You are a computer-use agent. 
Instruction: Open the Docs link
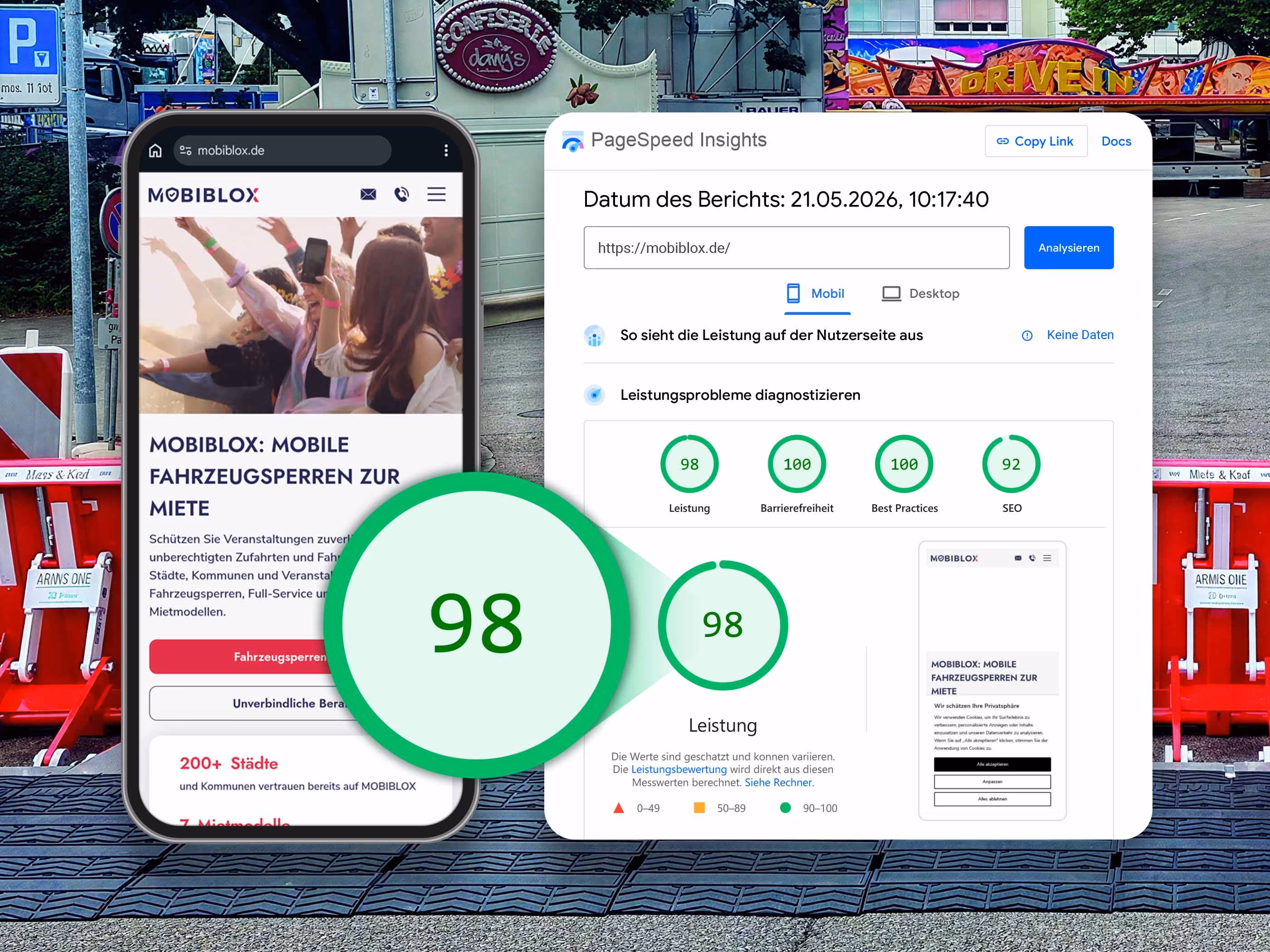click(x=1115, y=141)
